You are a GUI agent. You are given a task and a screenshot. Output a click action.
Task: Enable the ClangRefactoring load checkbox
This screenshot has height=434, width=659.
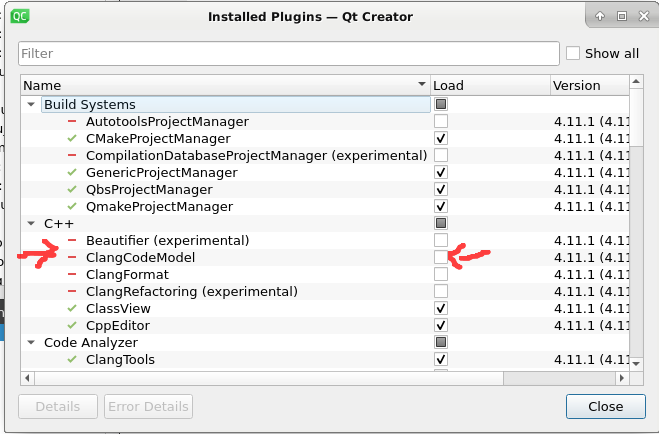point(441,291)
